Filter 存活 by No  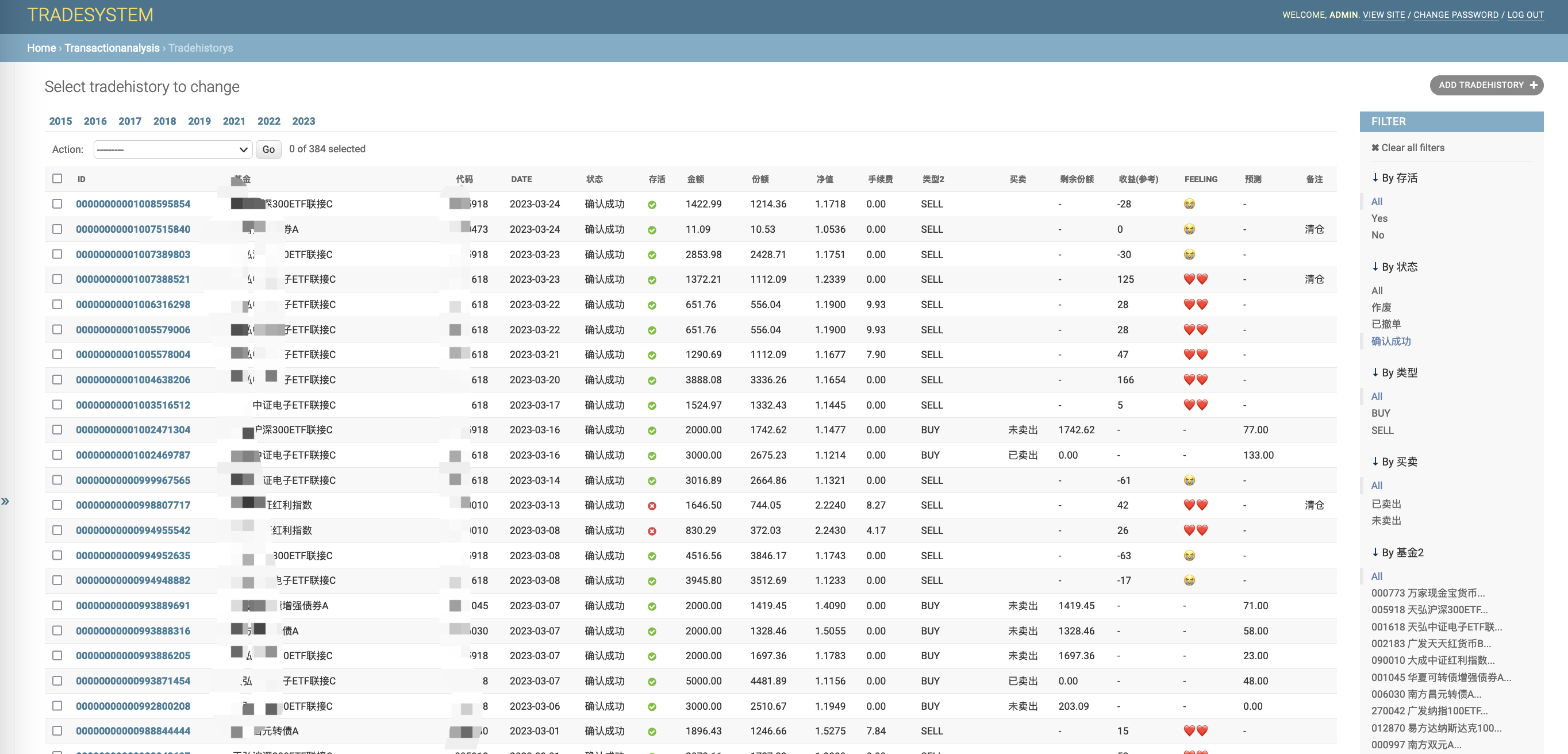[x=1378, y=235]
